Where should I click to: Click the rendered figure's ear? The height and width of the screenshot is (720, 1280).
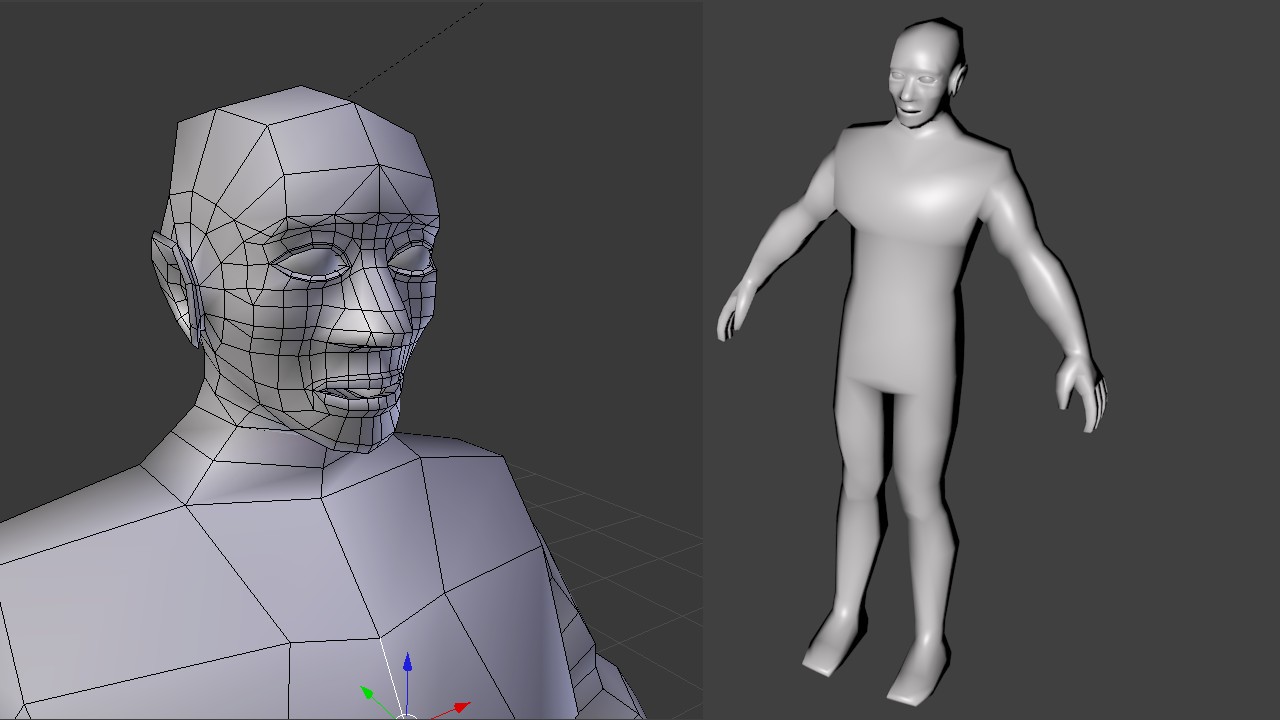point(960,76)
